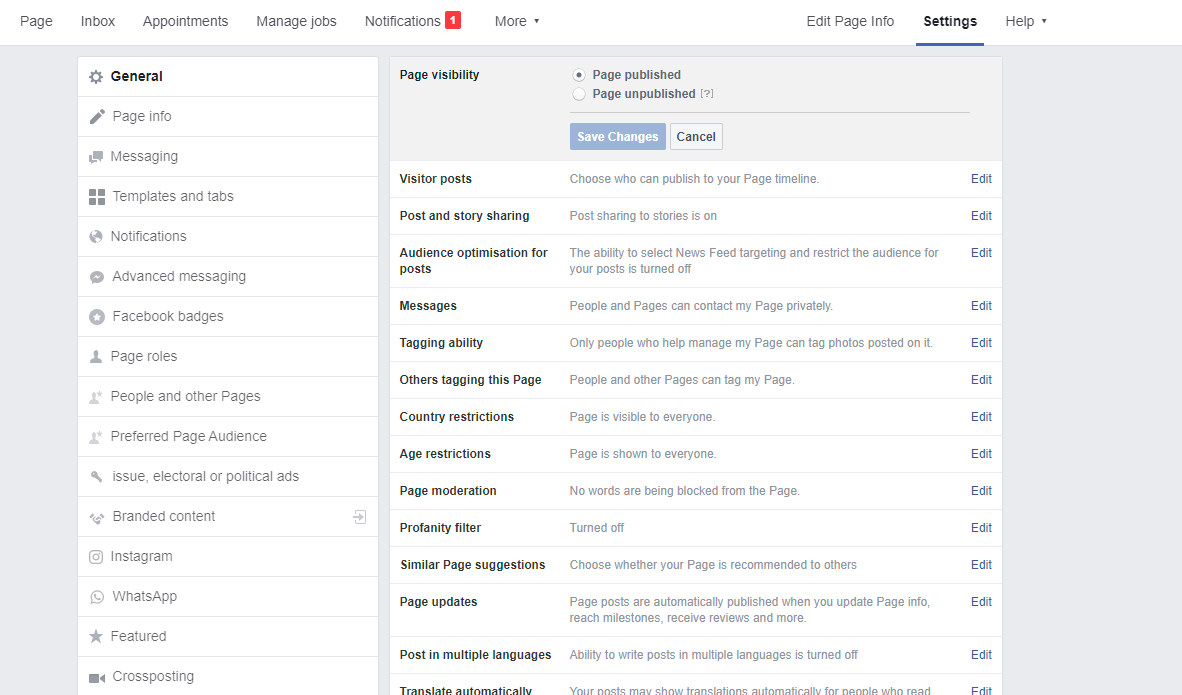Select the person icon beside Page roles
The image size is (1182, 695).
click(x=96, y=356)
